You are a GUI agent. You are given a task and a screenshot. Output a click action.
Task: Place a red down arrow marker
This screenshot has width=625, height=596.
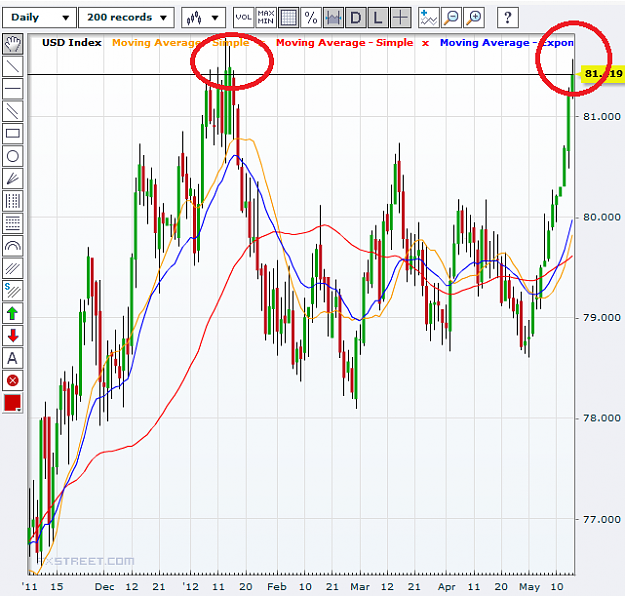pyautogui.click(x=12, y=335)
